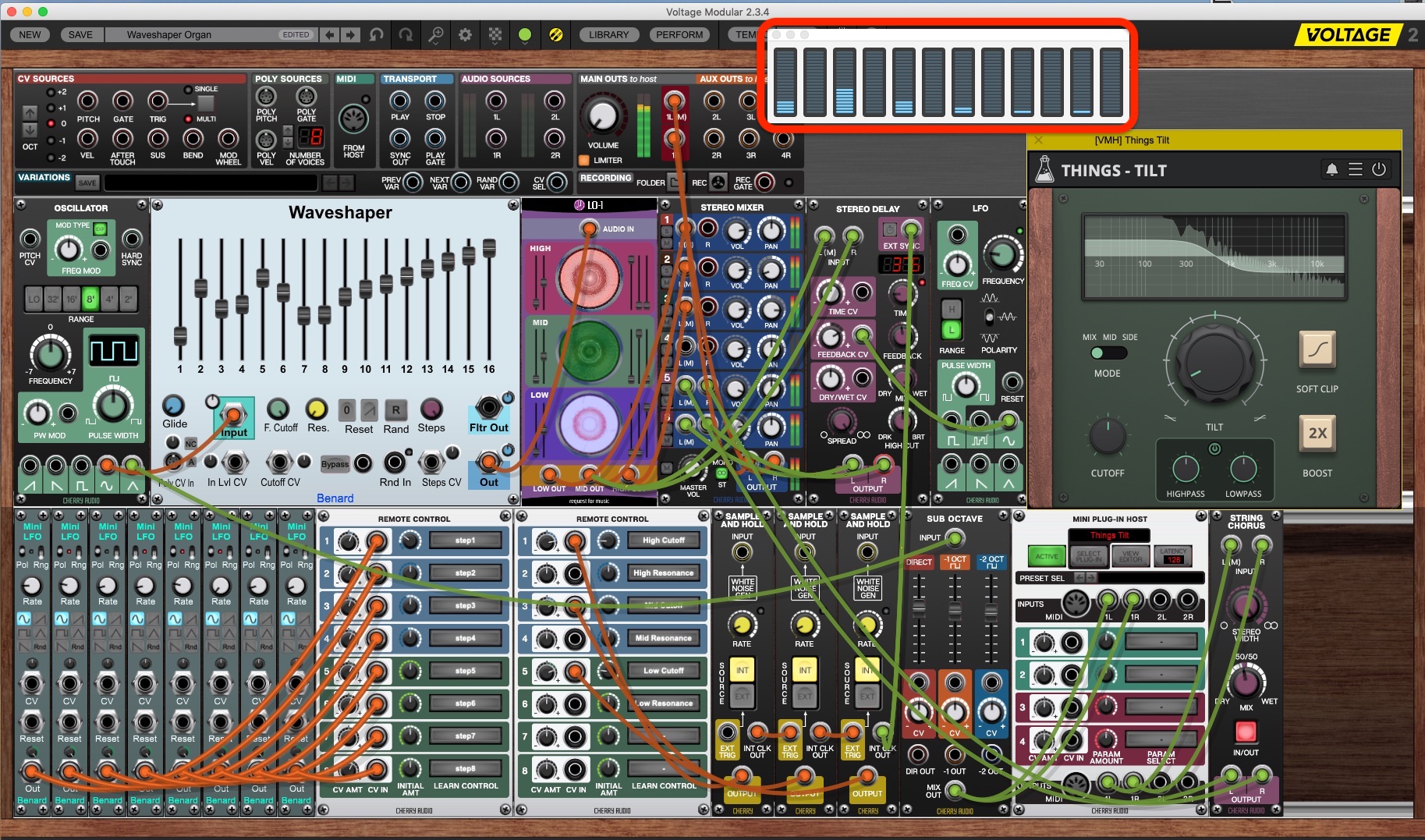Toggle String Chorus IN/OUT red button
This screenshot has width=1425, height=840.
[1246, 732]
